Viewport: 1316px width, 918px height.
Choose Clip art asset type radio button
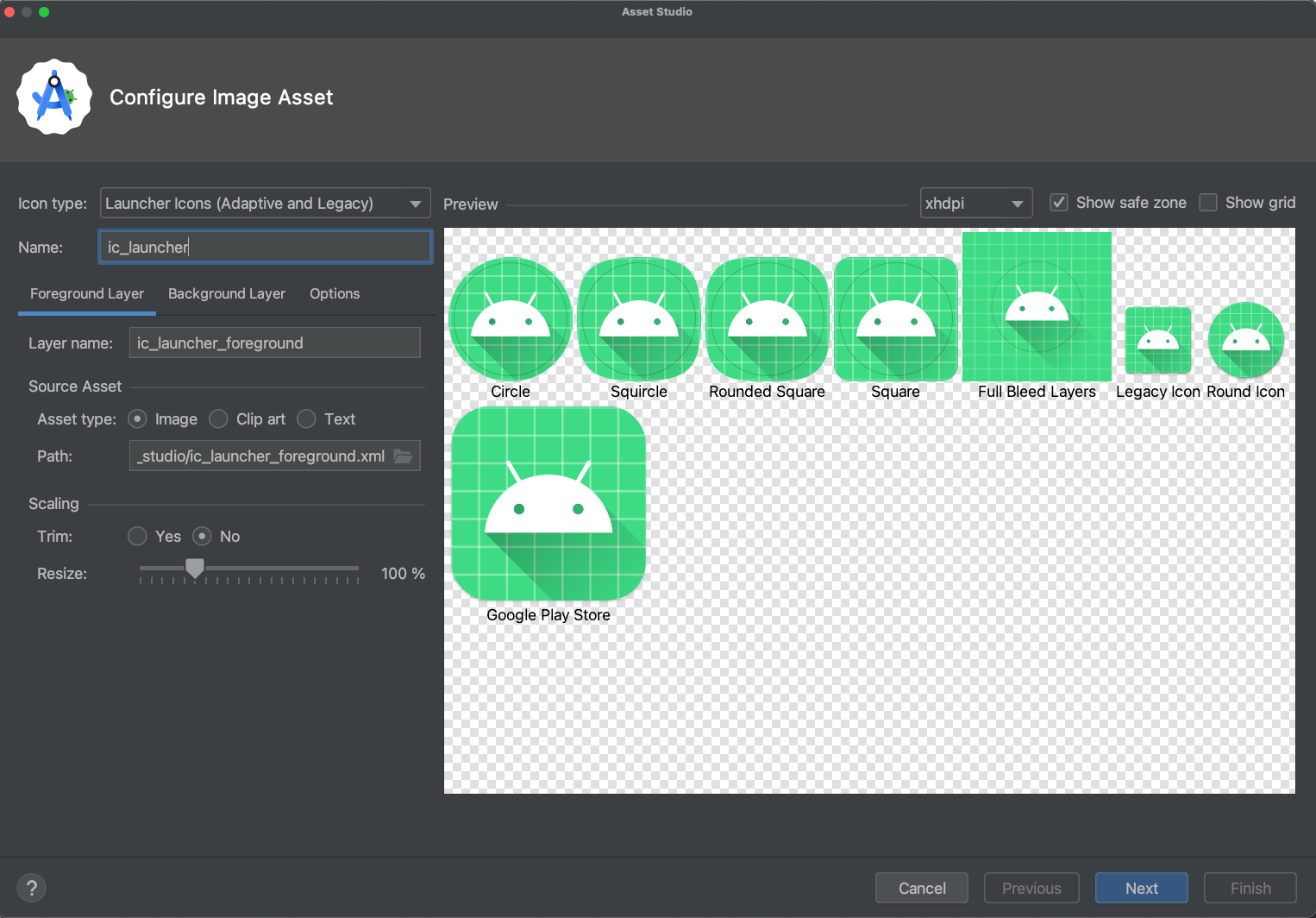(218, 419)
